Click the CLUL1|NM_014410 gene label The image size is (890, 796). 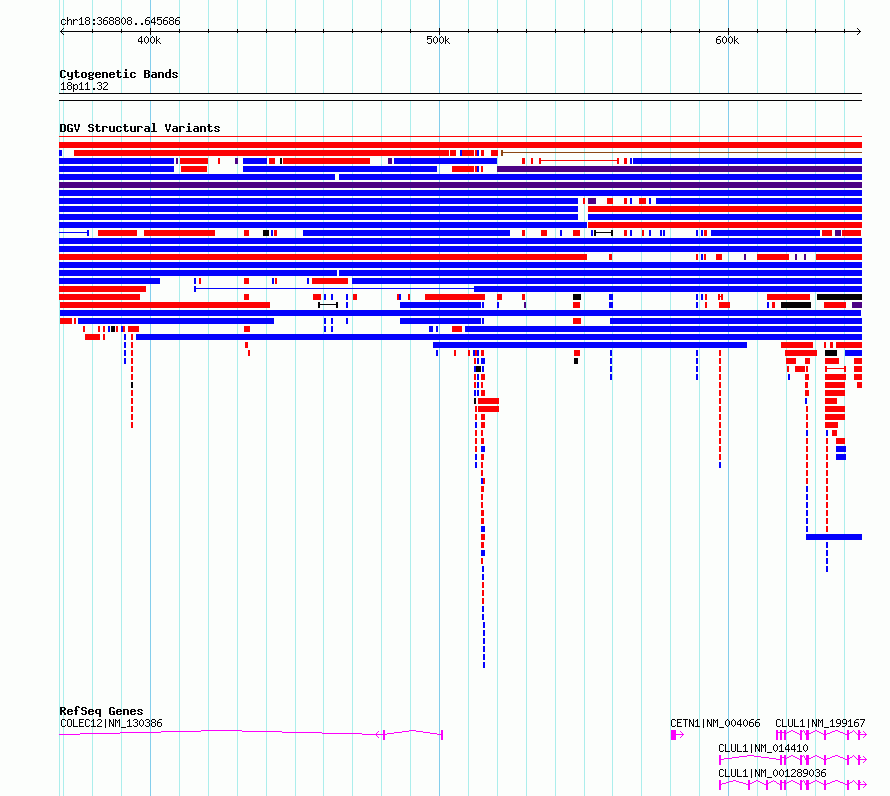click(763, 748)
